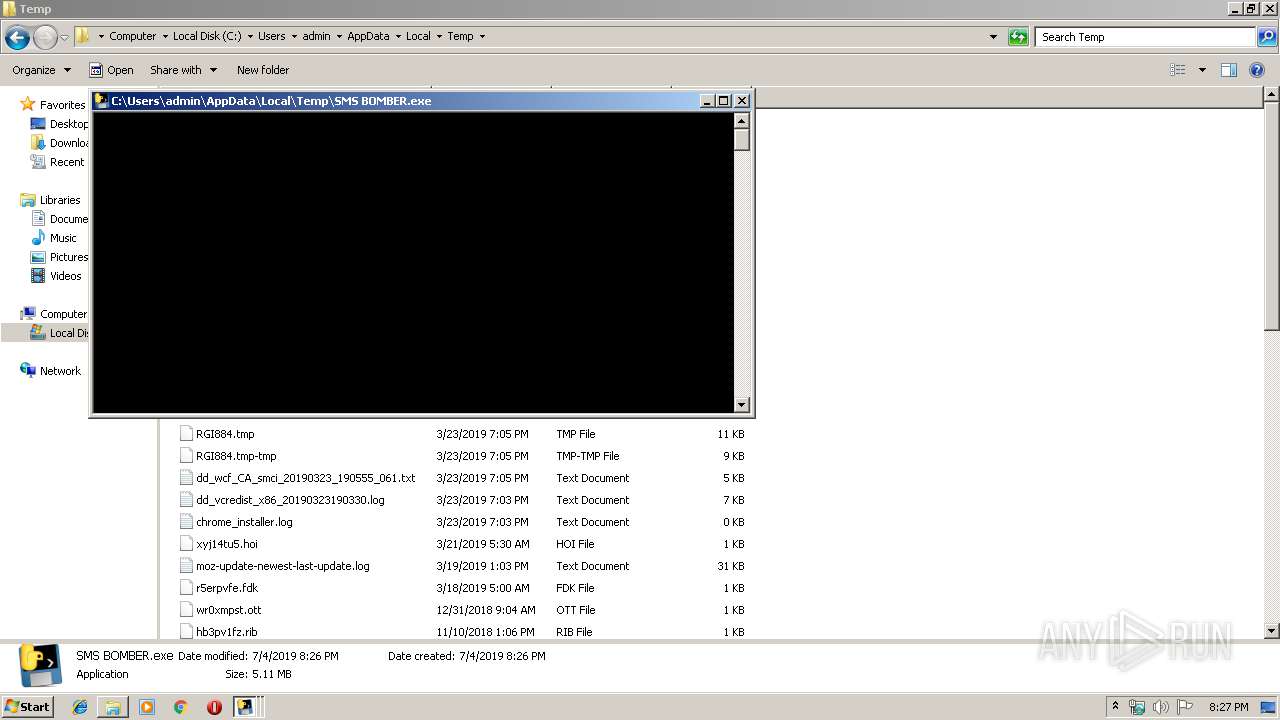Click the Back navigation arrow in Explorer

point(17,37)
